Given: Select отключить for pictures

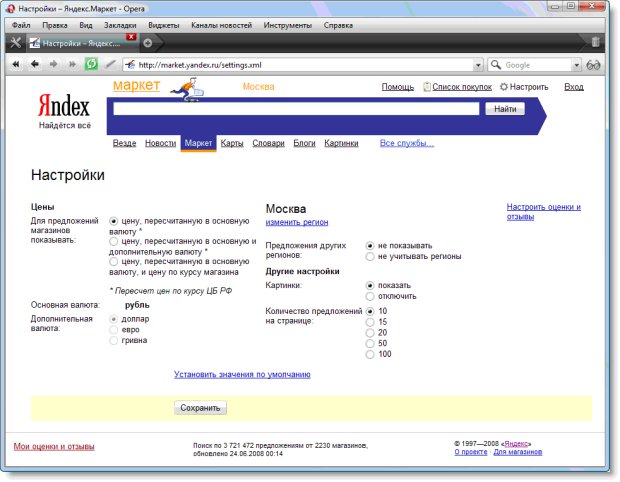Looking at the screenshot, I should click(x=370, y=296).
